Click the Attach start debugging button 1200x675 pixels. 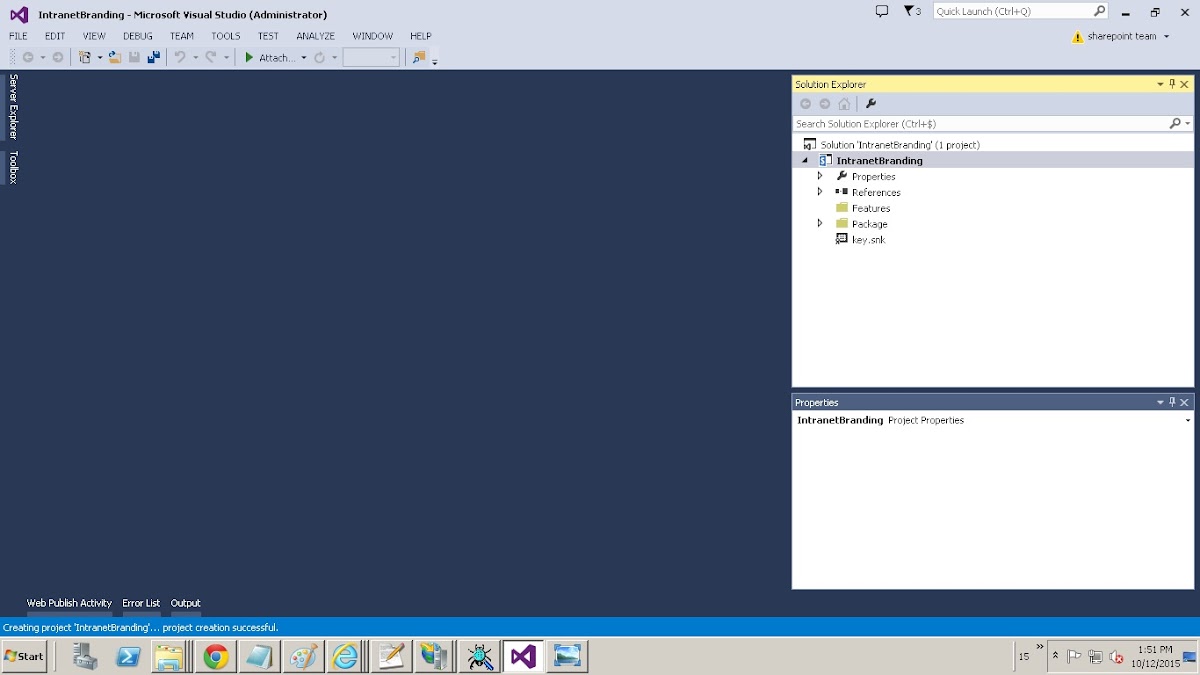[271, 58]
